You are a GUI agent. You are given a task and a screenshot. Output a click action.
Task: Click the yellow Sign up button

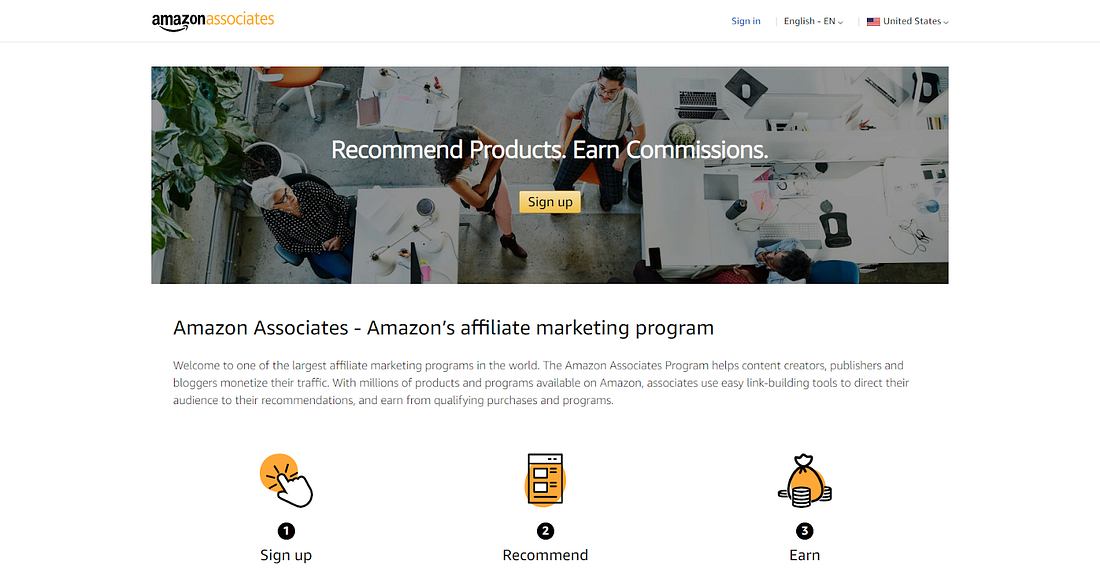coord(550,202)
